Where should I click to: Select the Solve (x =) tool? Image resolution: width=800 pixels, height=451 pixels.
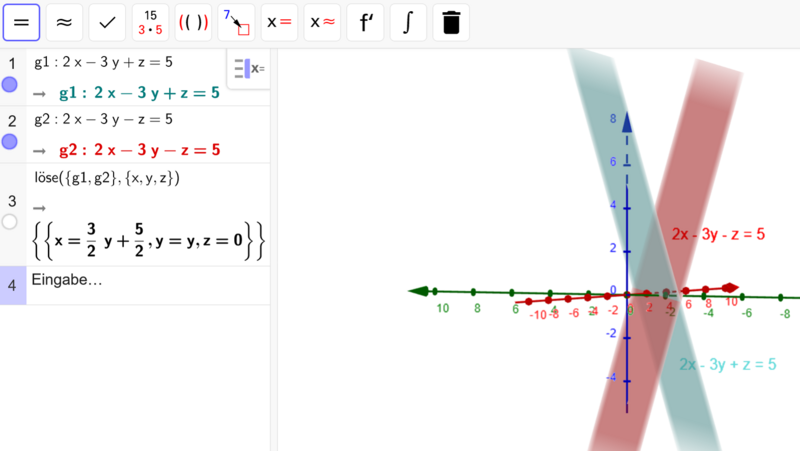click(279, 22)
